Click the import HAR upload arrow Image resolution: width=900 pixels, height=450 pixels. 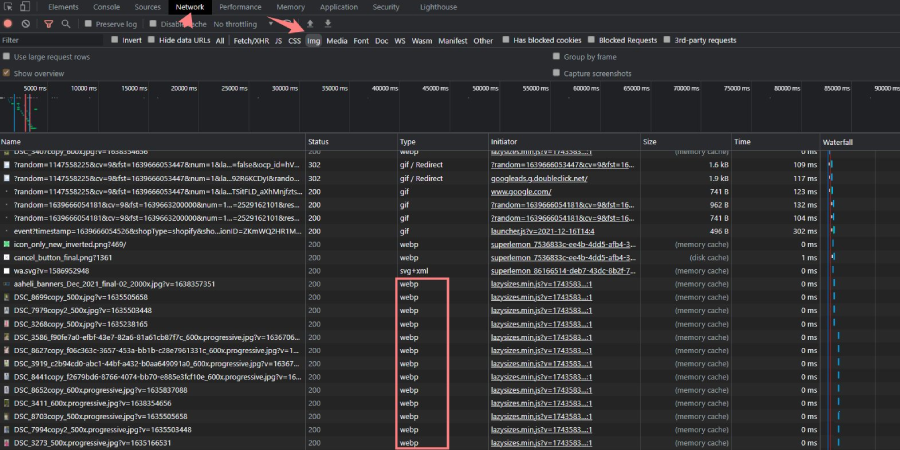coord(309,23)
